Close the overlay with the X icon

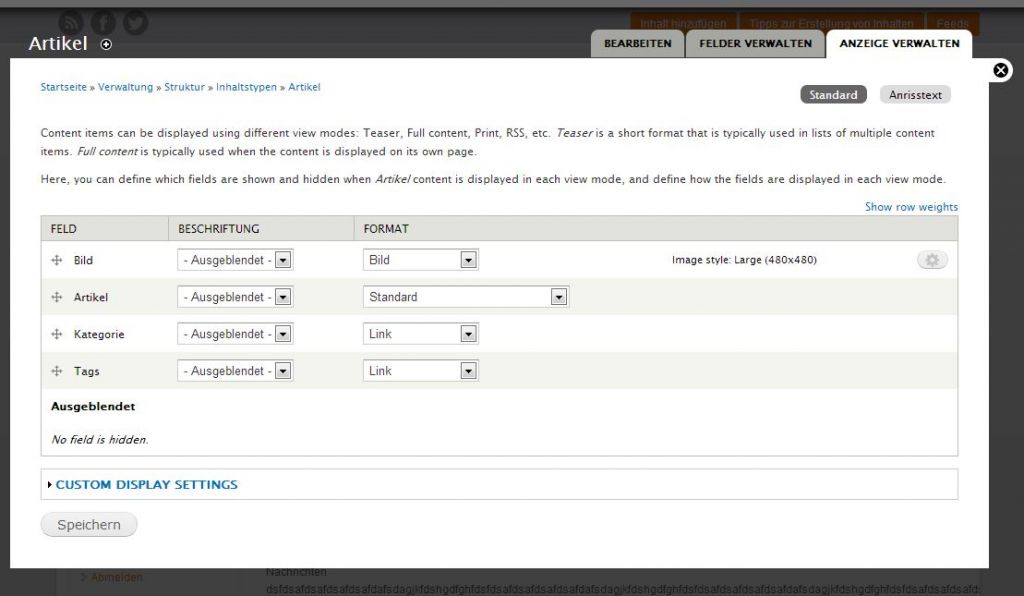1000,70
